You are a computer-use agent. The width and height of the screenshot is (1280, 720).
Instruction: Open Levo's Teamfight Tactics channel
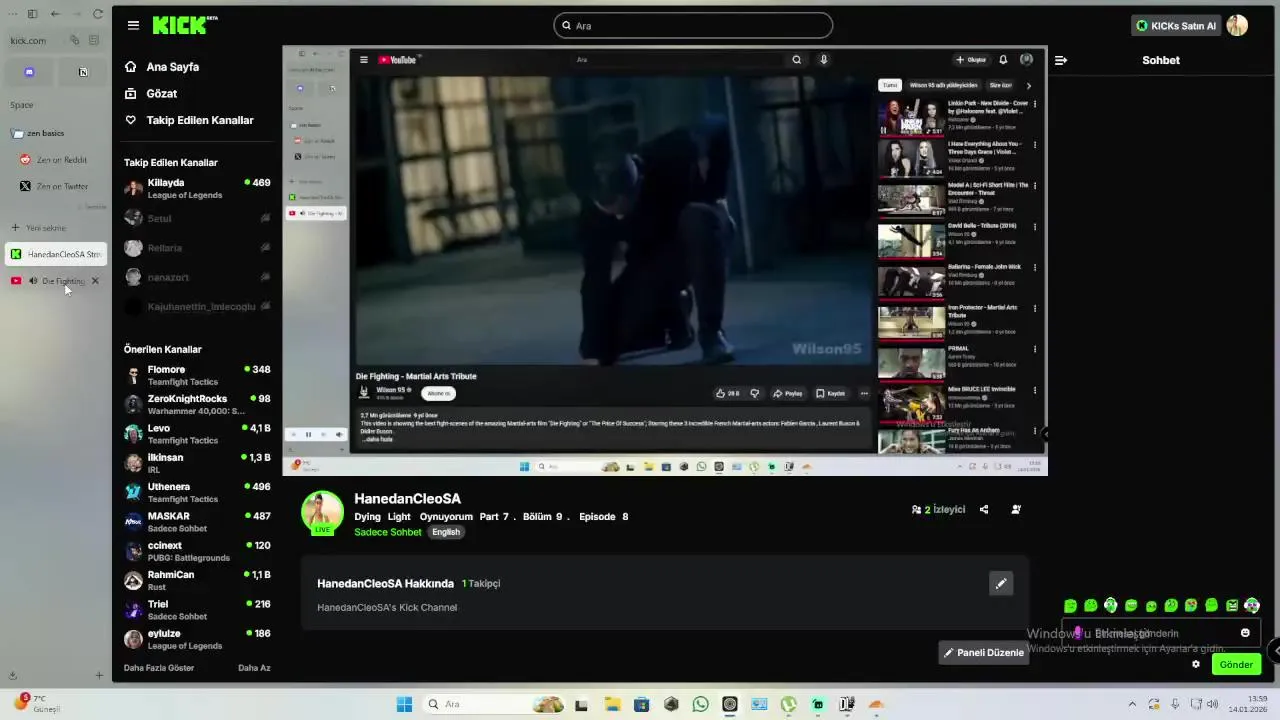[x=197, y=434]
